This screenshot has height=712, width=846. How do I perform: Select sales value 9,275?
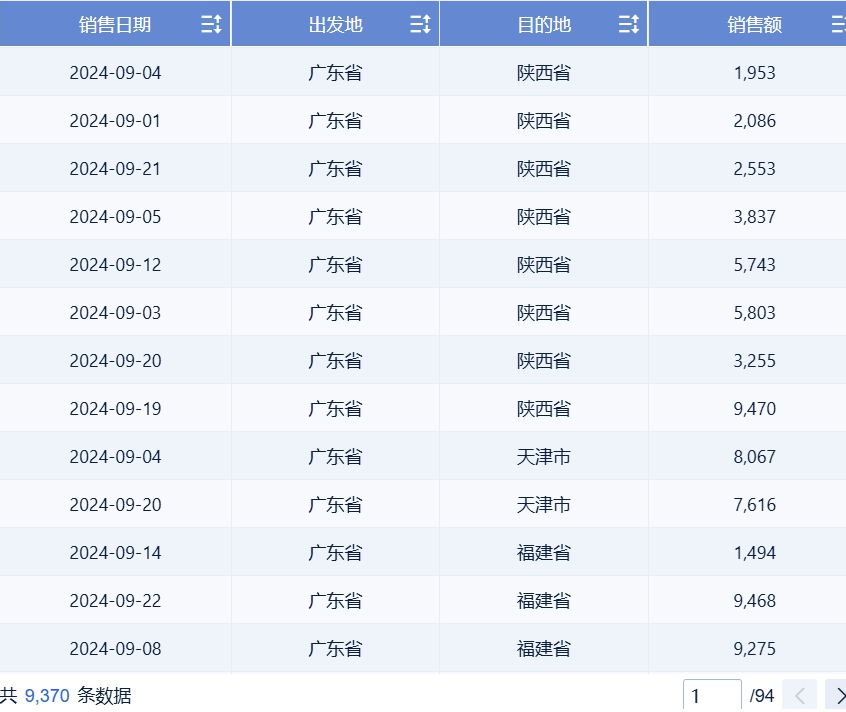point(754,649)
